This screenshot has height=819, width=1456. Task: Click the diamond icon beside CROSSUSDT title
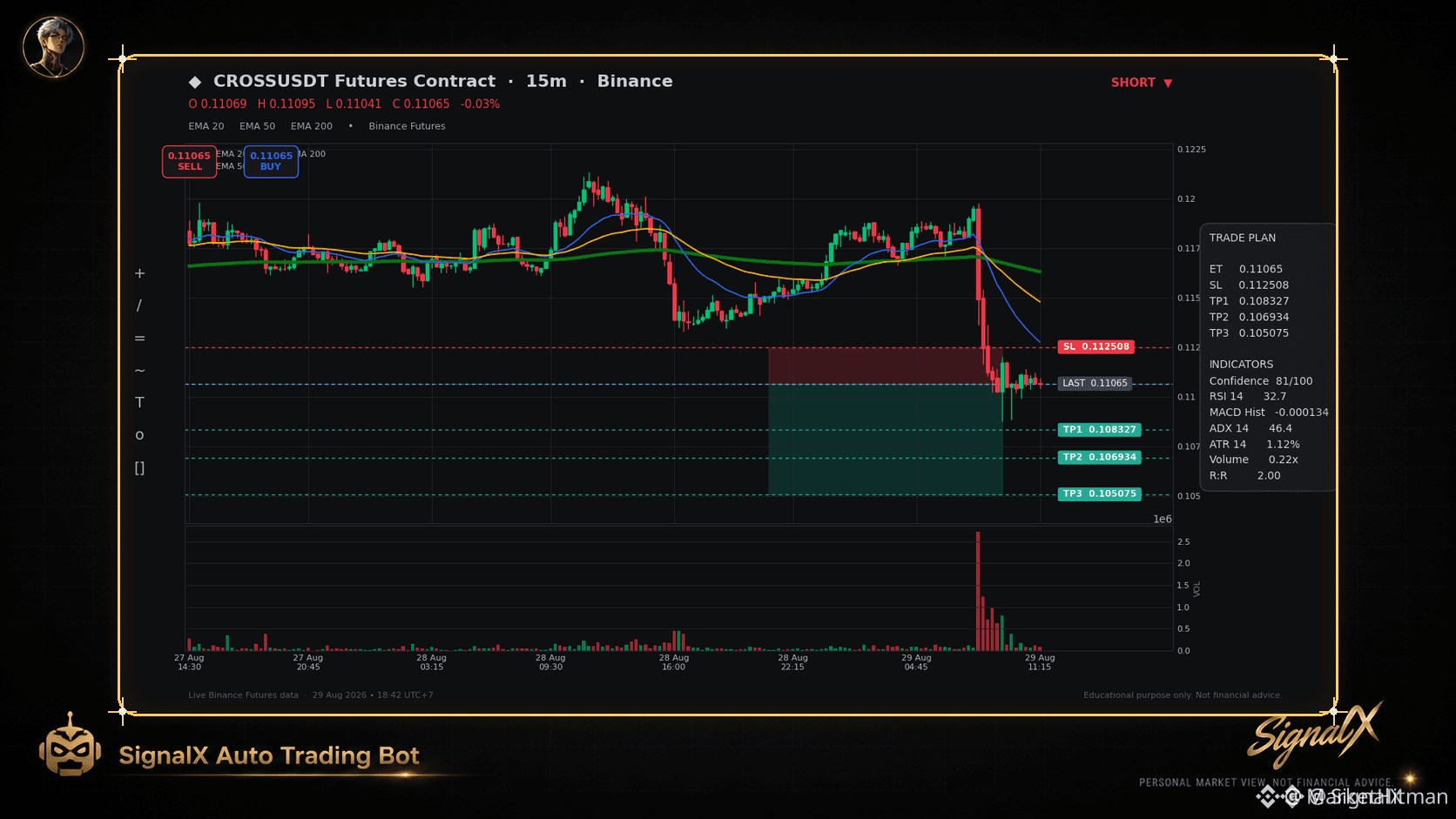pos(195,82)
